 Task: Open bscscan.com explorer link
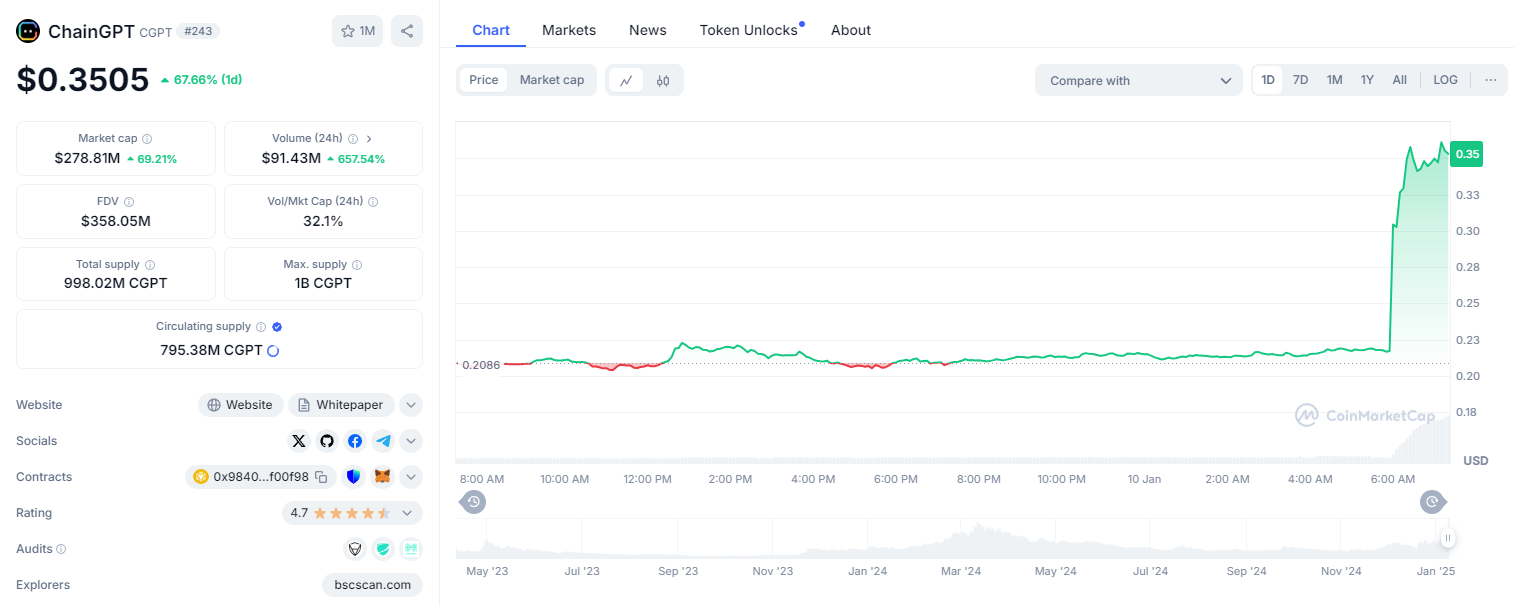372,585
